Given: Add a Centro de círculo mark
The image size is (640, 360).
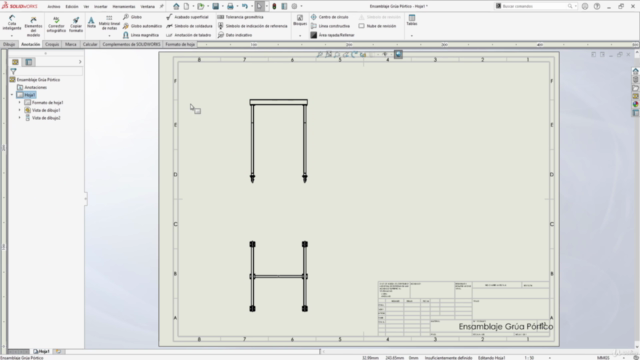Looking at the screenshot, I should [329, 17].
